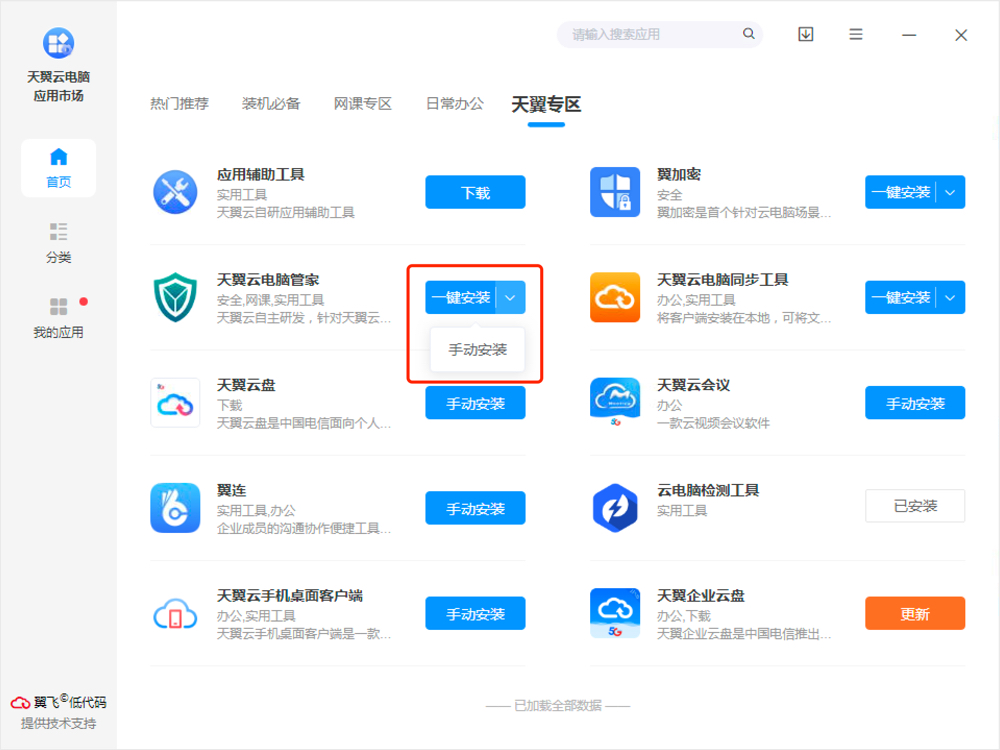This screenshot has width=1000, height=750.
Task: Click 一键安装 for 天翼云电脑管家
Action: tap(460, 297)
